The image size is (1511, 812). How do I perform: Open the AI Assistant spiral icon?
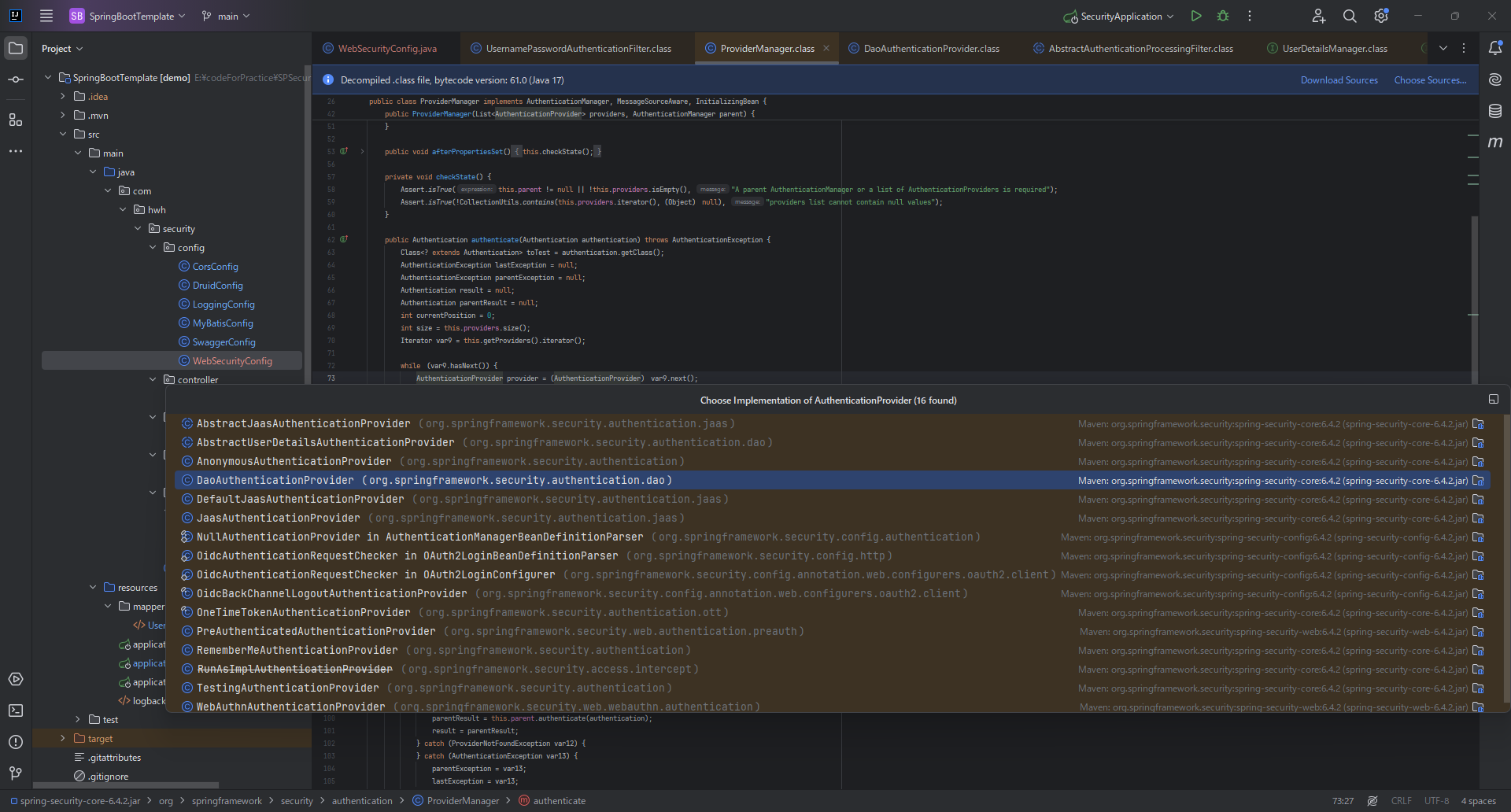[x=1495, y=79]
